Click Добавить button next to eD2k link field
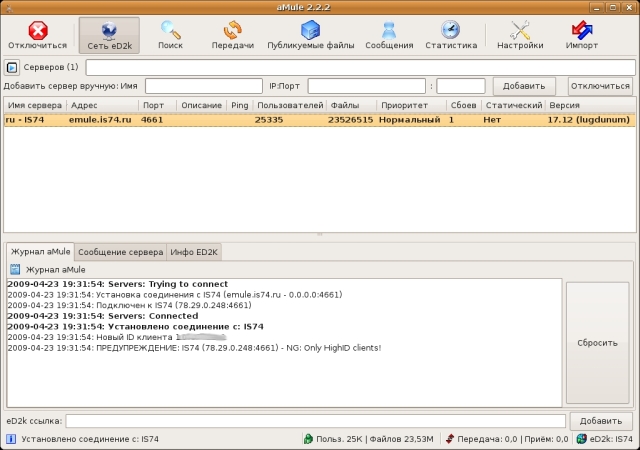 [x=600, y=421]
